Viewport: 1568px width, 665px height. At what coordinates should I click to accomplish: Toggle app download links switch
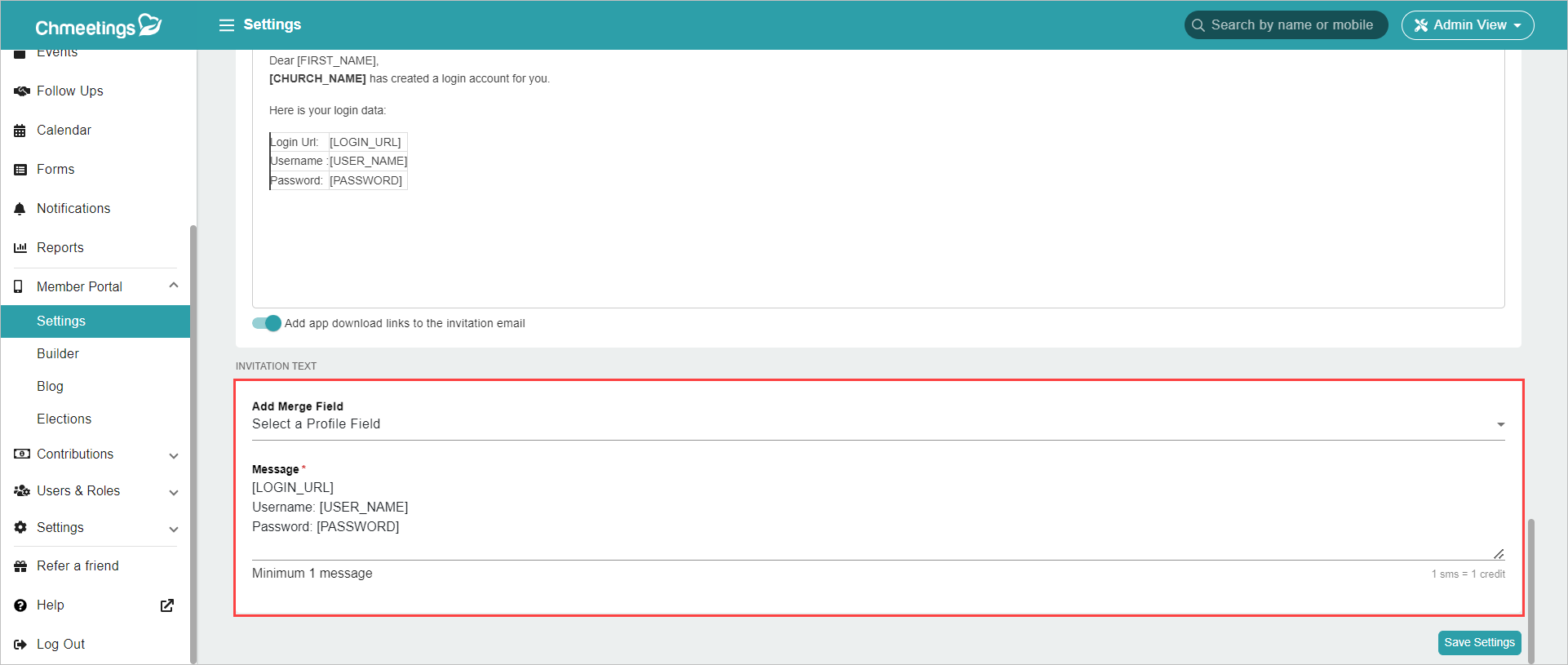(267, 323)
